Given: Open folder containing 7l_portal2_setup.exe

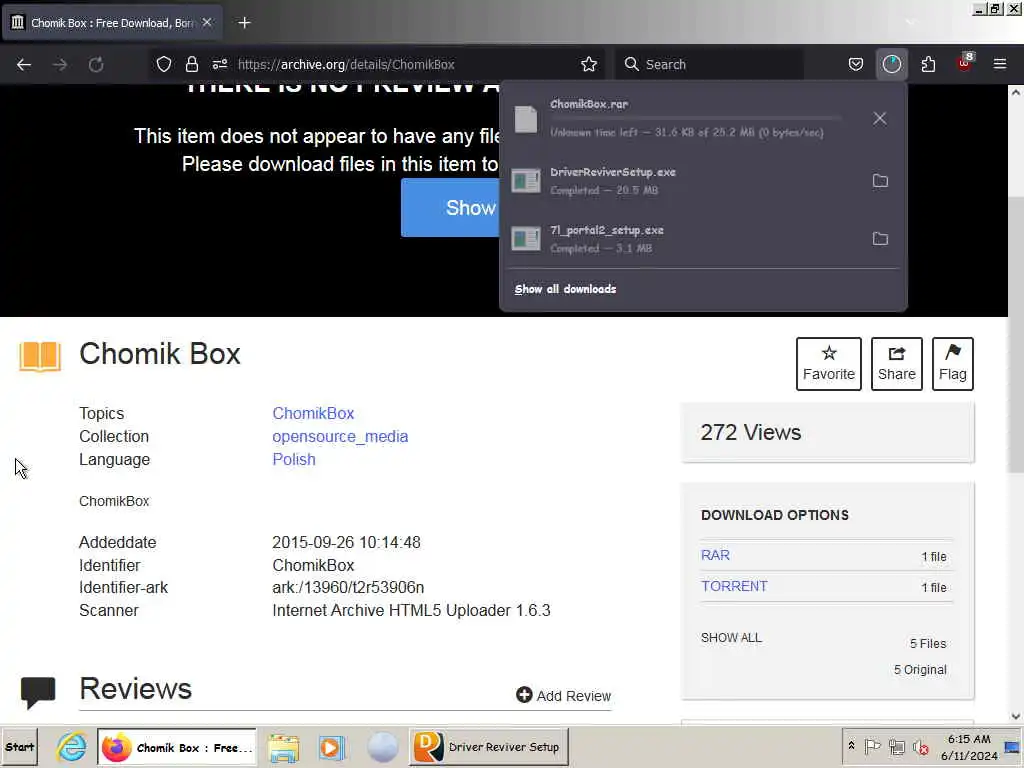Looking at the screenshot, I should (880, 238).
